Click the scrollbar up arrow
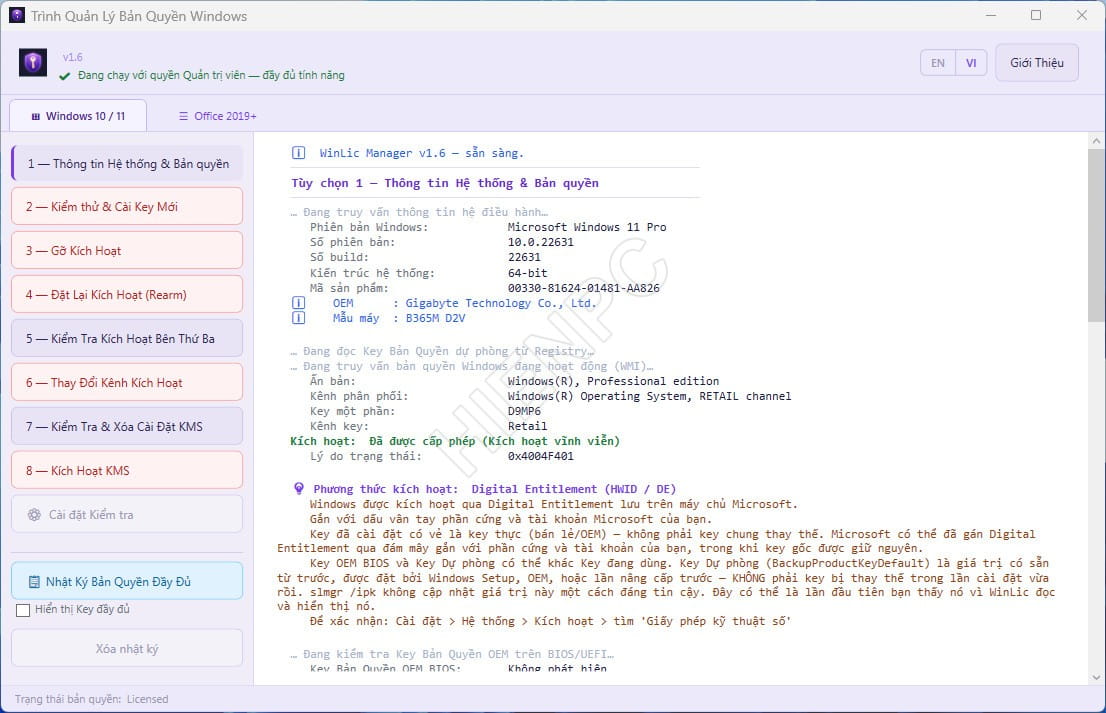1106x713 pixels. 1096,141
